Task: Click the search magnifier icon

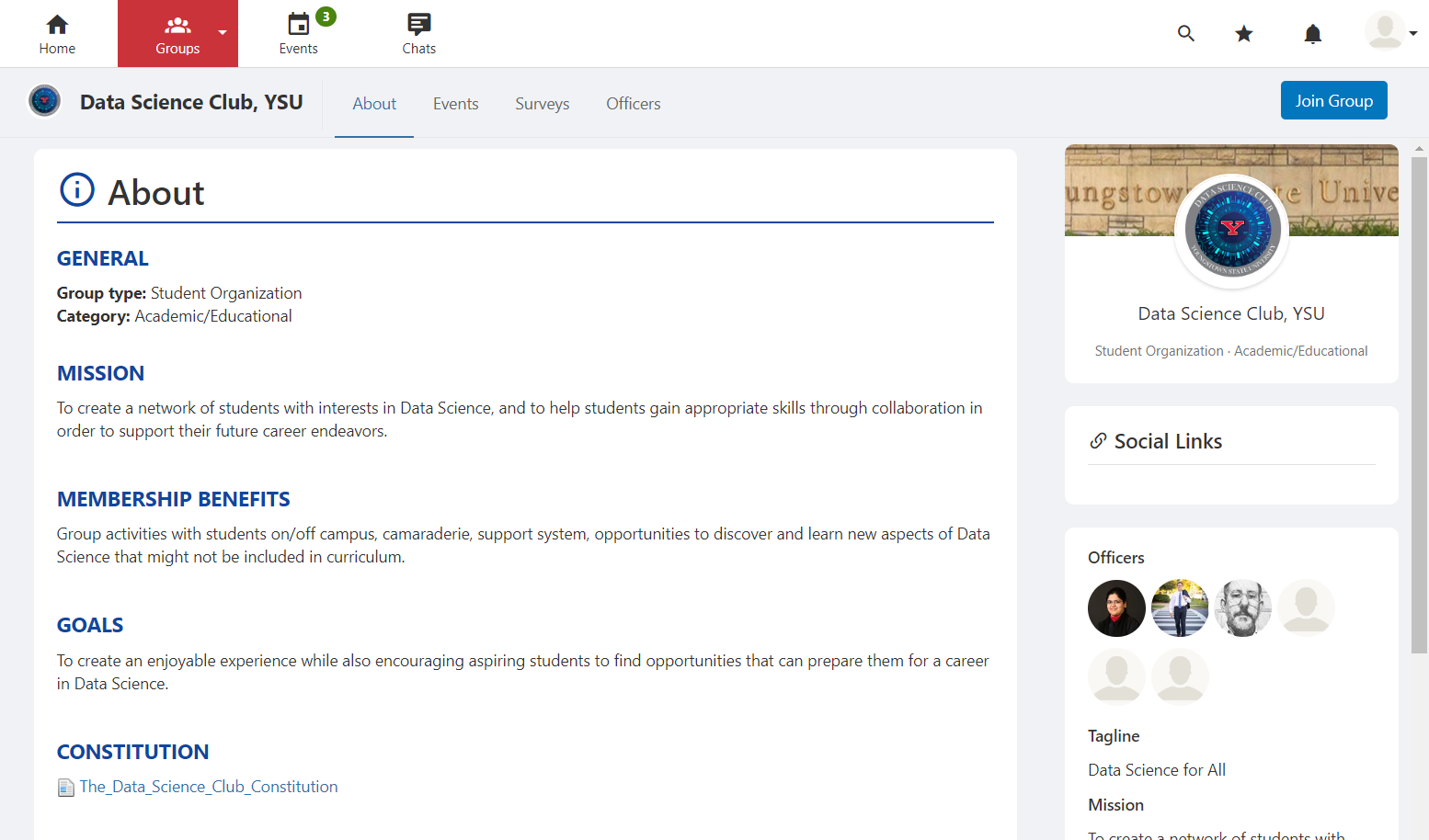Action: [1186, 34]
